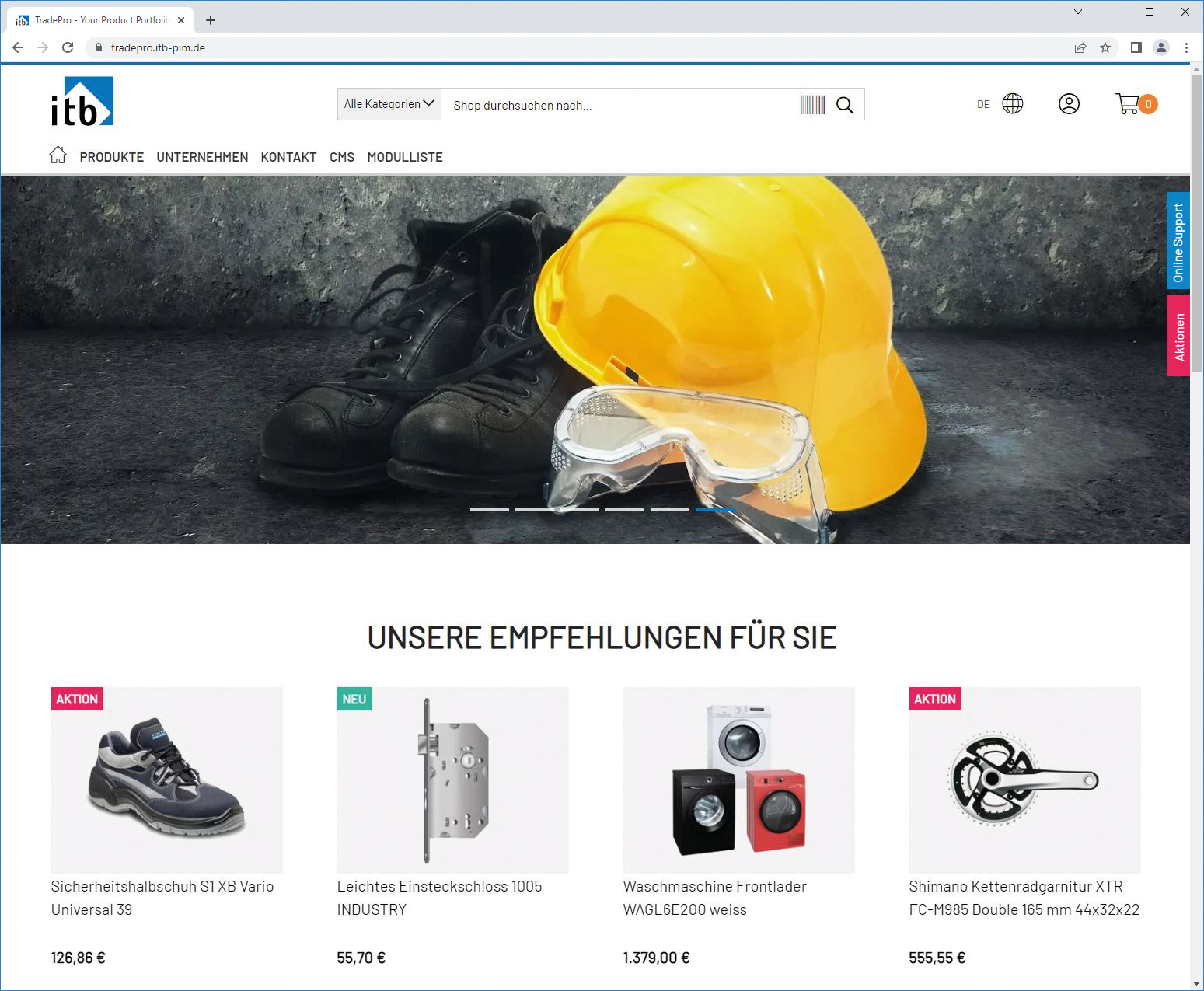
Task: Open Shimano Kettenradgarnitur XTR product link
Action: [1024, 898]
